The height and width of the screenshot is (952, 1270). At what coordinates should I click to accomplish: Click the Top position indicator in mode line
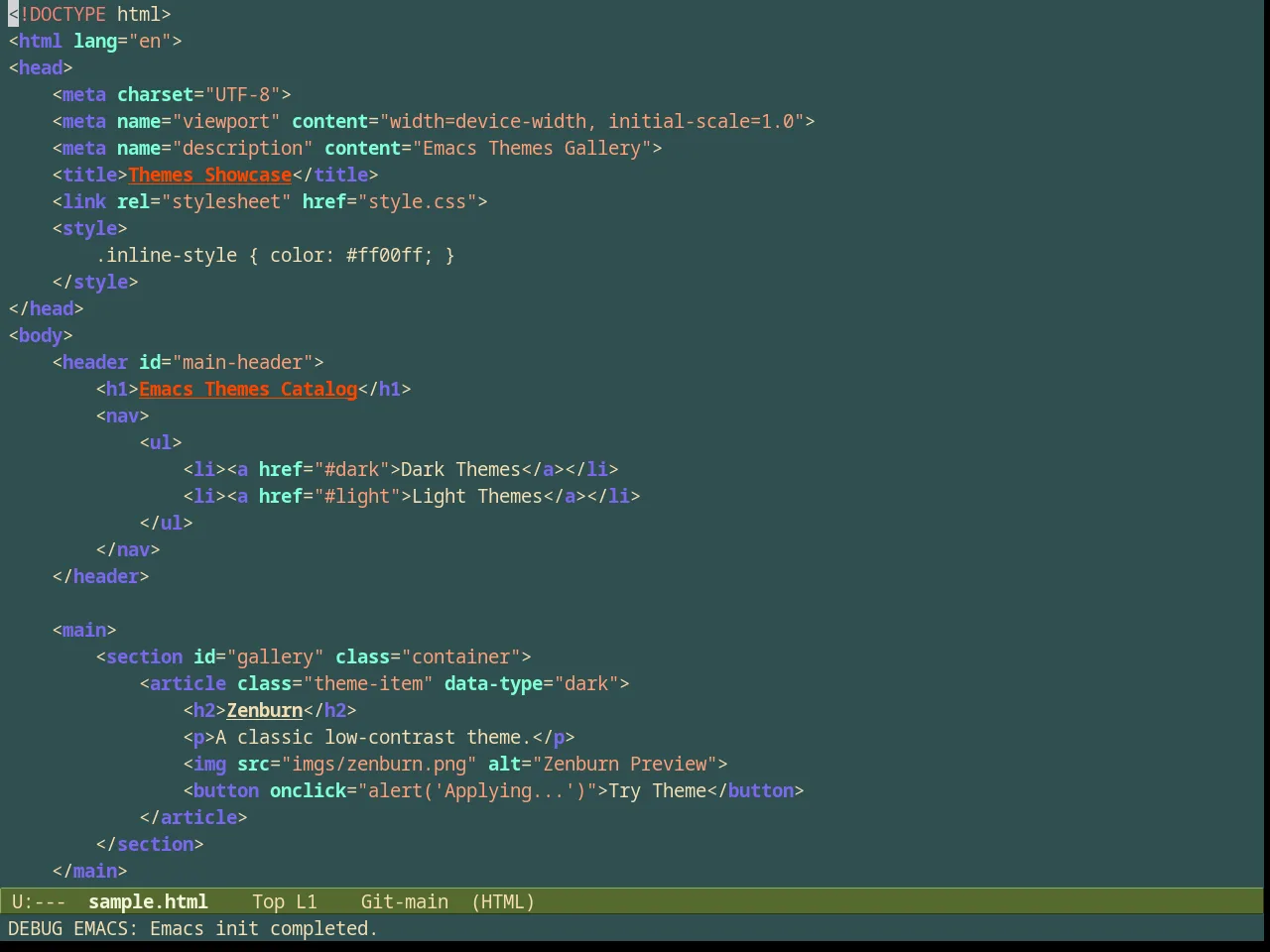[268, 901]
